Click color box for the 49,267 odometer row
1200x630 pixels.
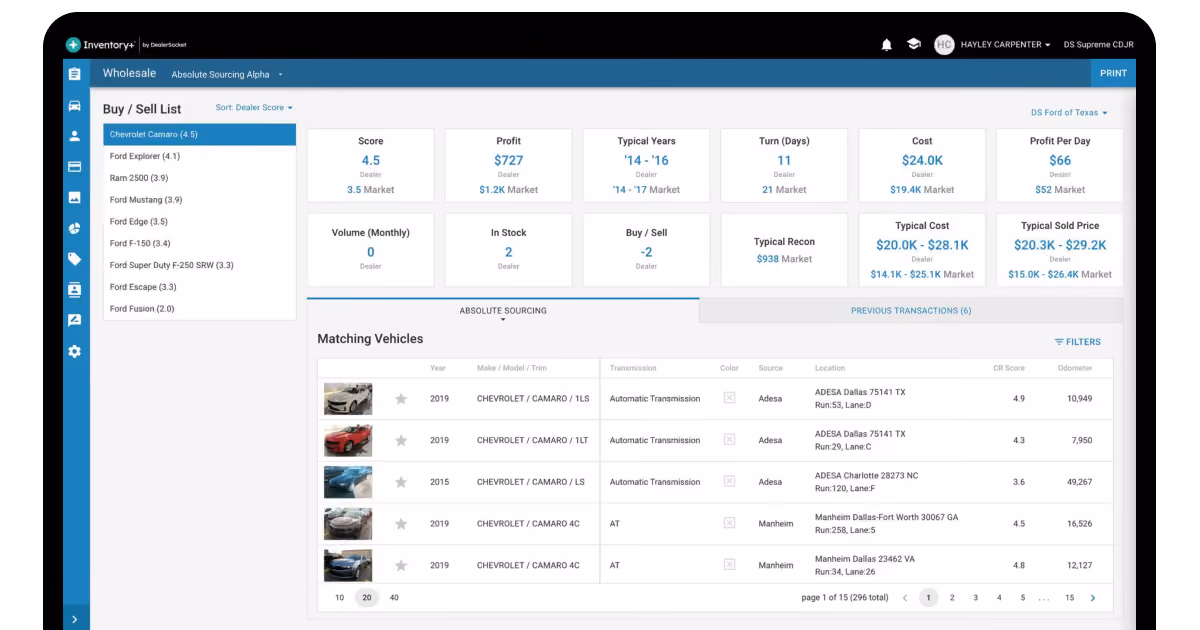pyautogui.click(x=729, y=481)
